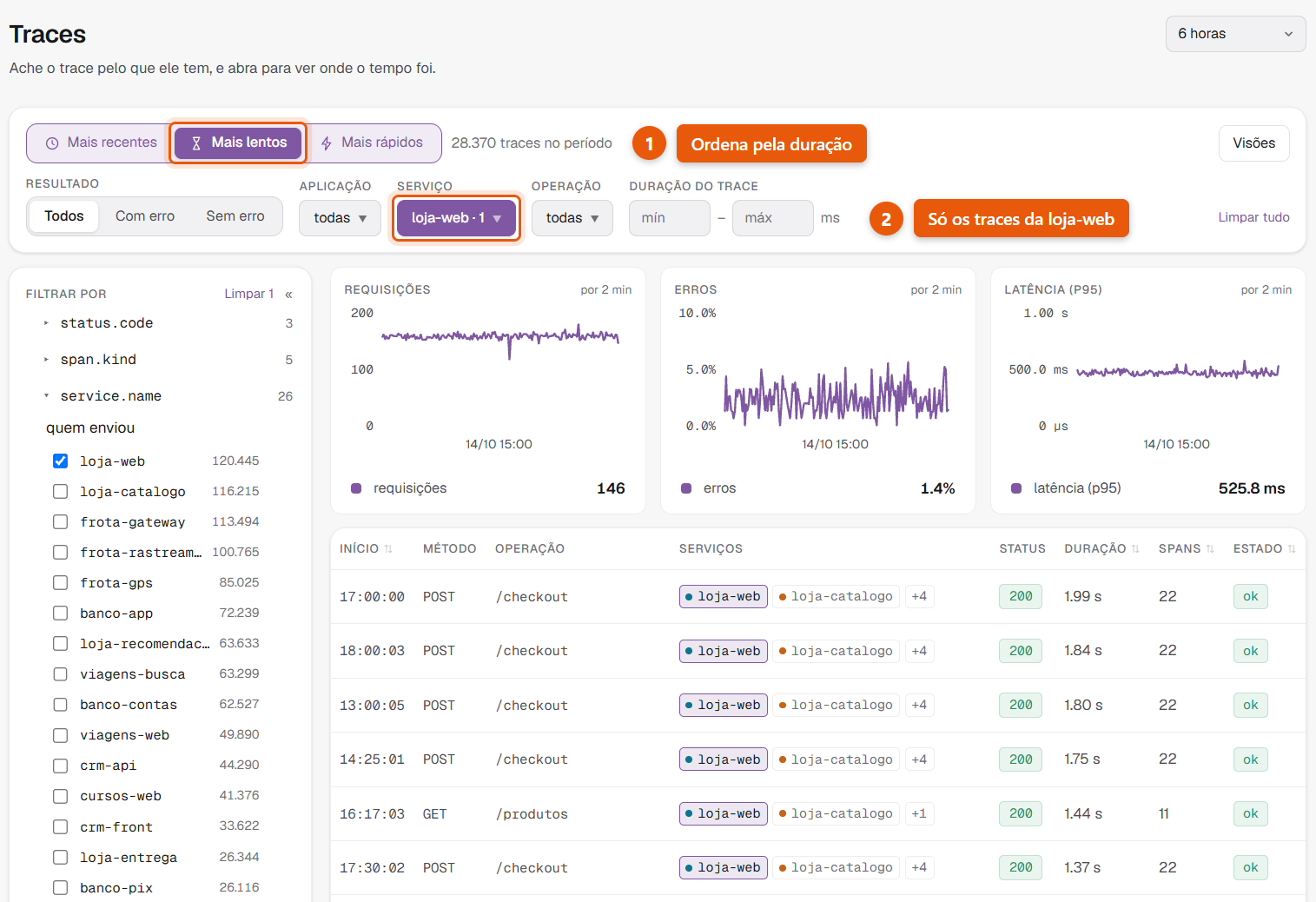Click Limpar 1 in filter panel
The height and width of the screenshot is (902, 1316).
tap(249, 294)
